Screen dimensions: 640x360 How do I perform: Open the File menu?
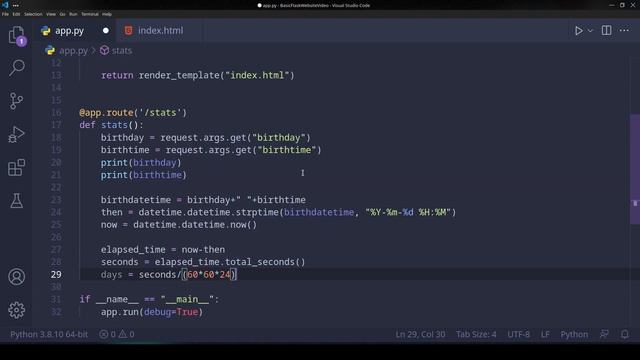[x=5, y=14]
